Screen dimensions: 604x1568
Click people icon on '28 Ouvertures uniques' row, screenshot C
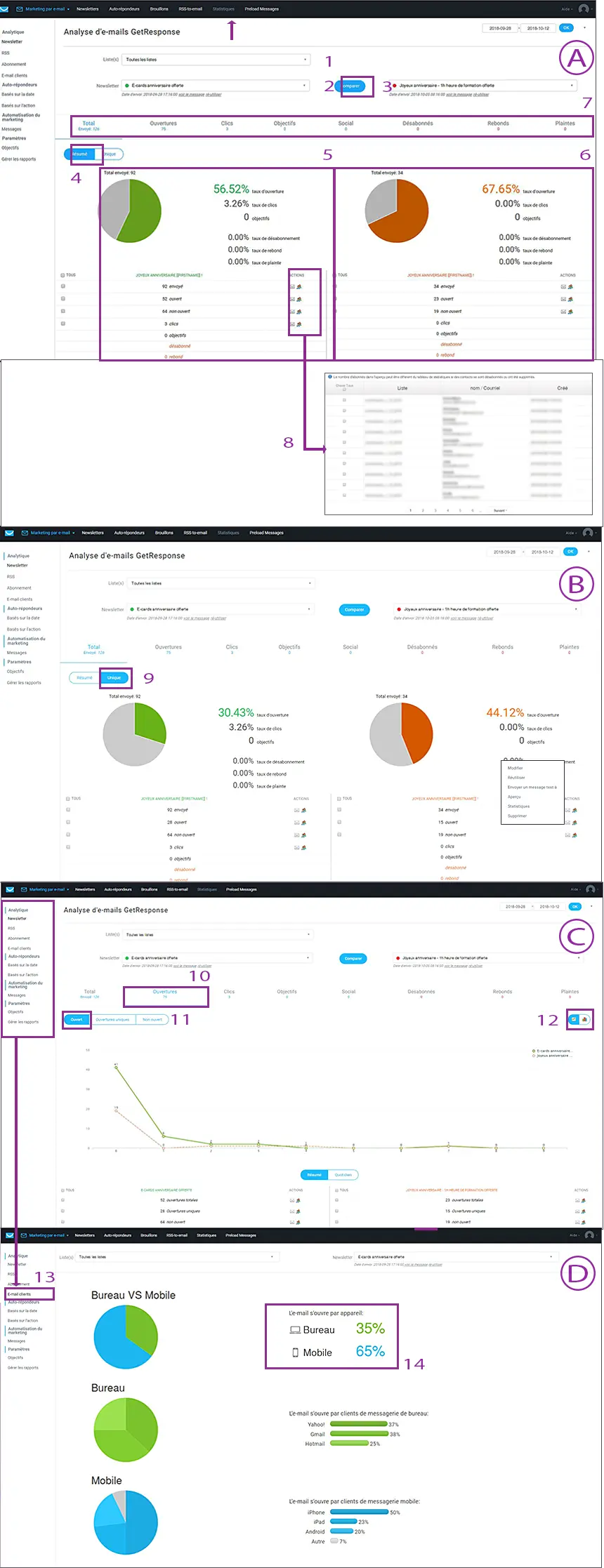coord(298,1211)
